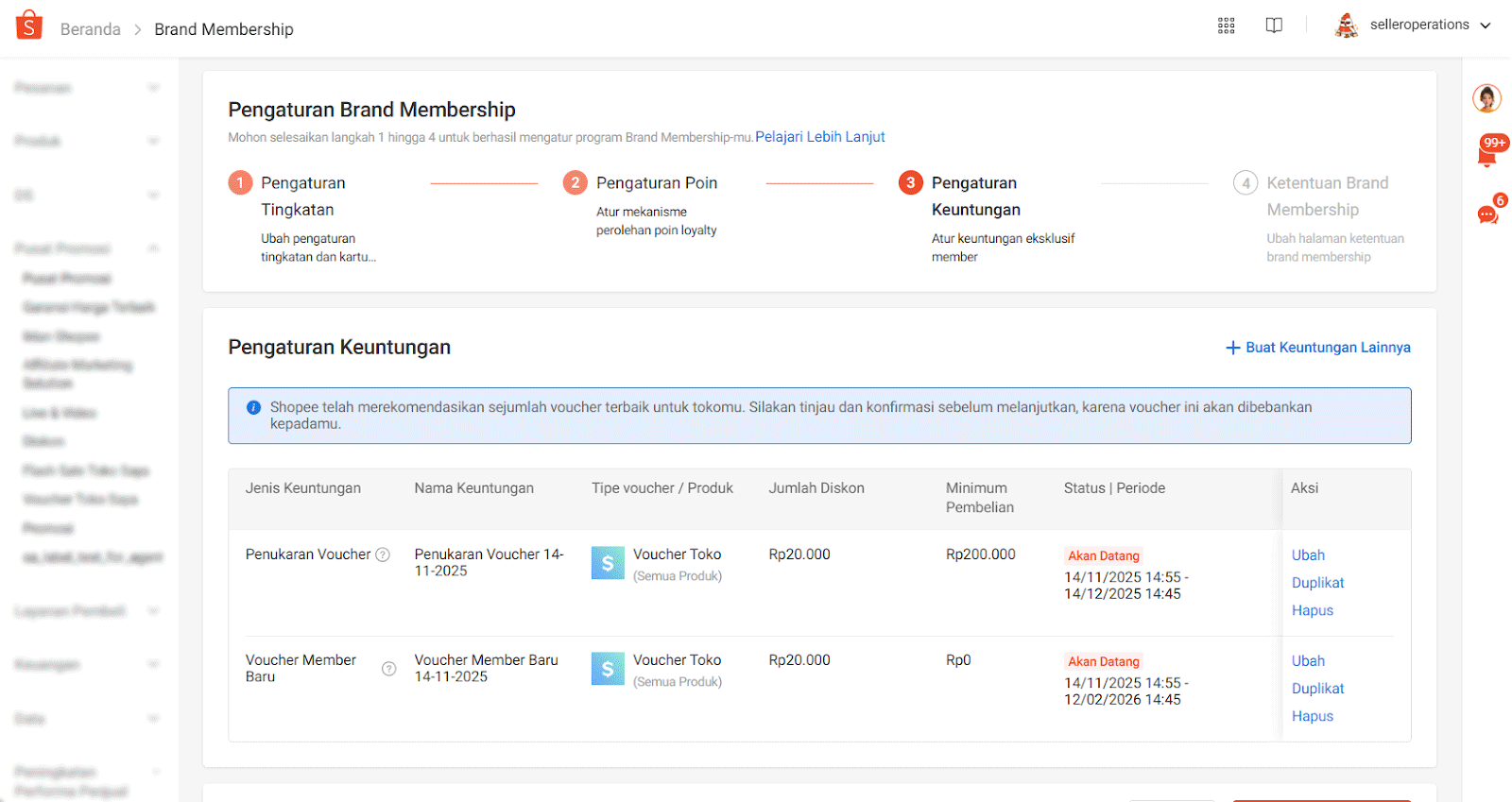Go to step 2 Pengaturan Poin
Image resolution: width=1512 pixels, height=802 pixels.
(x=641, y=205)
